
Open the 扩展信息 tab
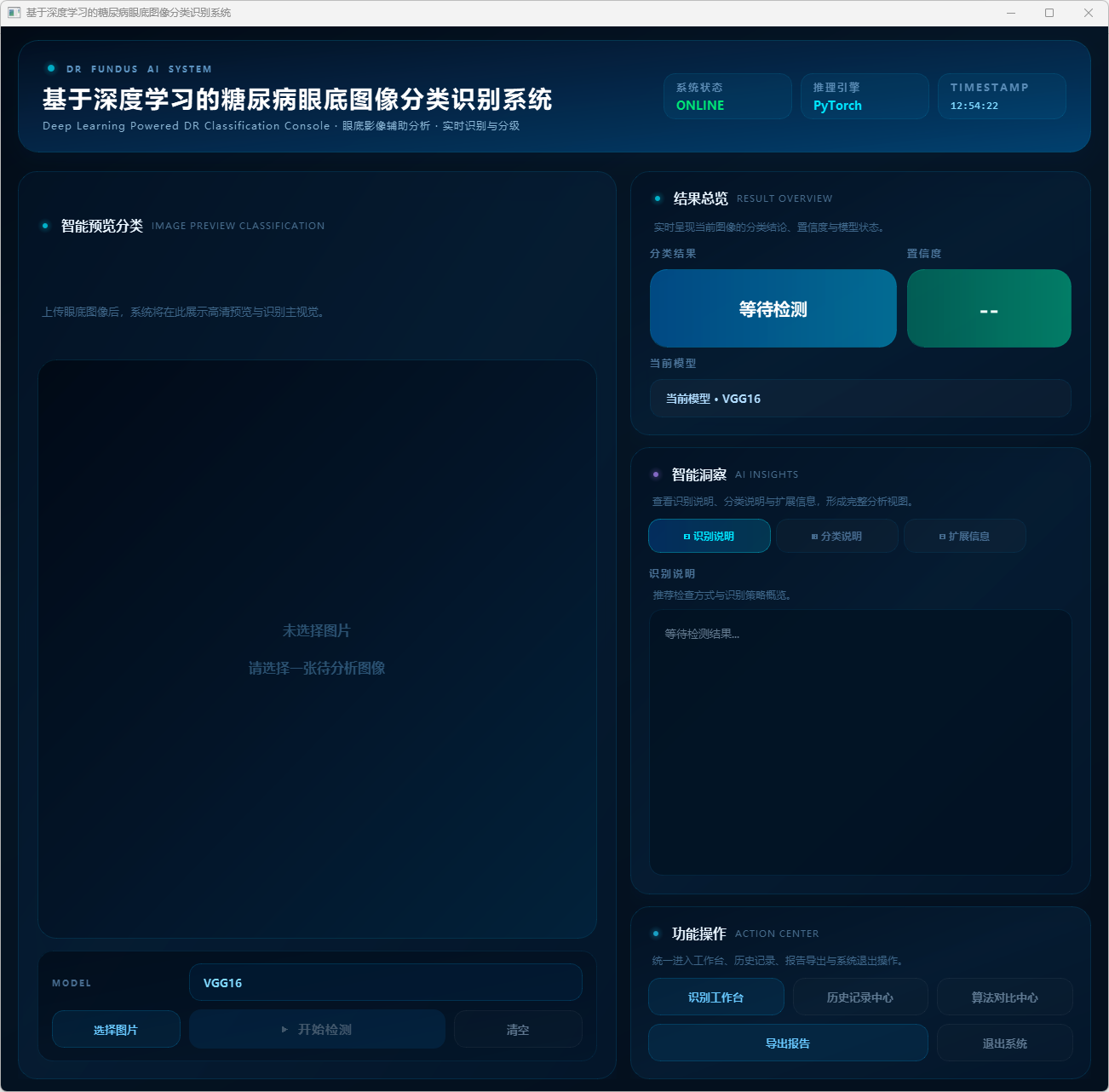click(x=964, y=536)
